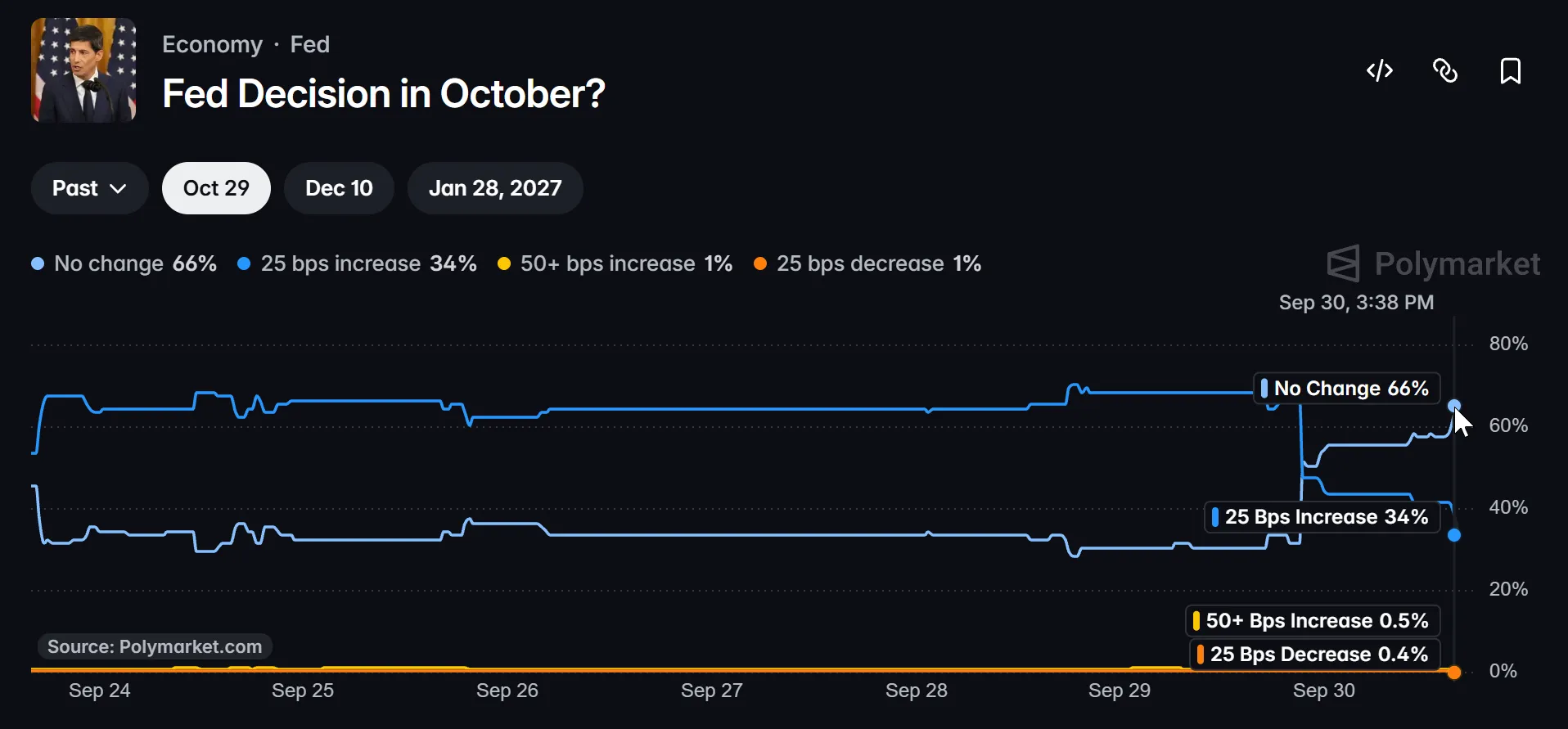The width and height of the screenshot is (1568, 729).
Task: Click the Source: Polymarket.com label
Action: pyautogui.click(x=155, y=646)
